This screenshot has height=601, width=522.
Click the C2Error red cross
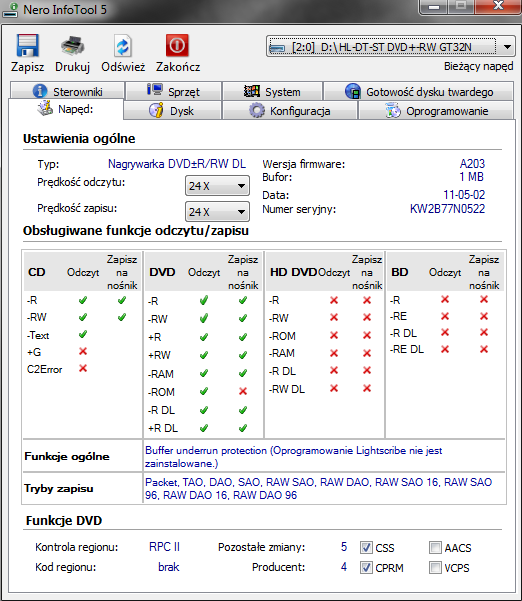[83, 368]
